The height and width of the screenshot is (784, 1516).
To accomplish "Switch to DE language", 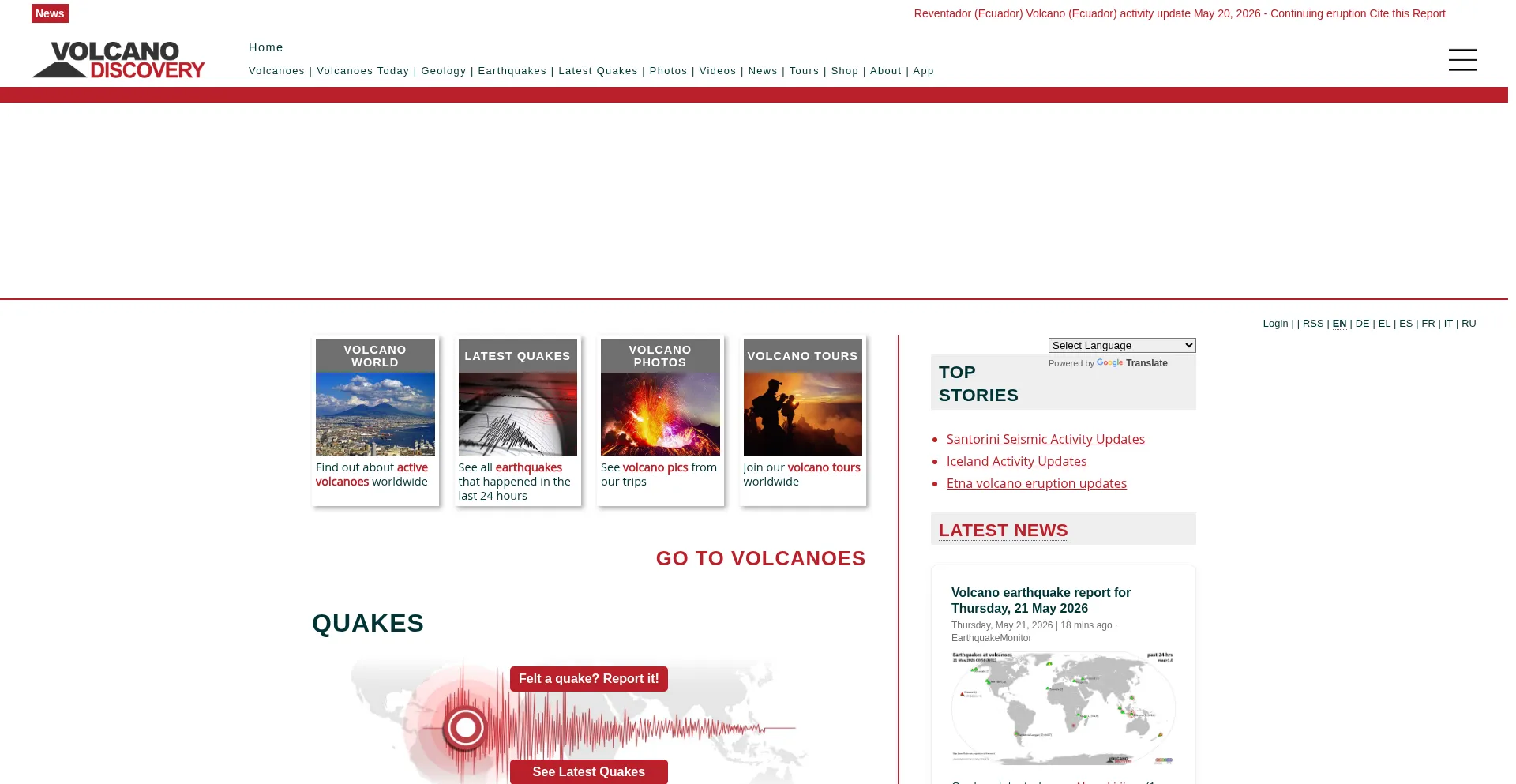I will (1362, 324).
